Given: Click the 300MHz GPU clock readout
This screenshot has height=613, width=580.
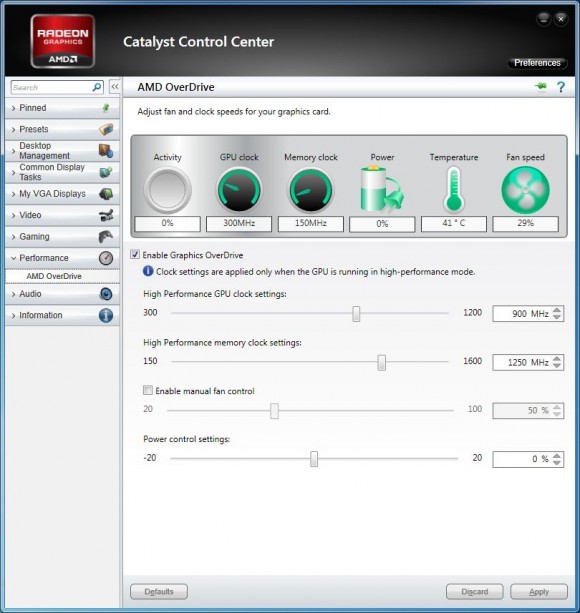Looking at the screenshot, I should point(239,224).
